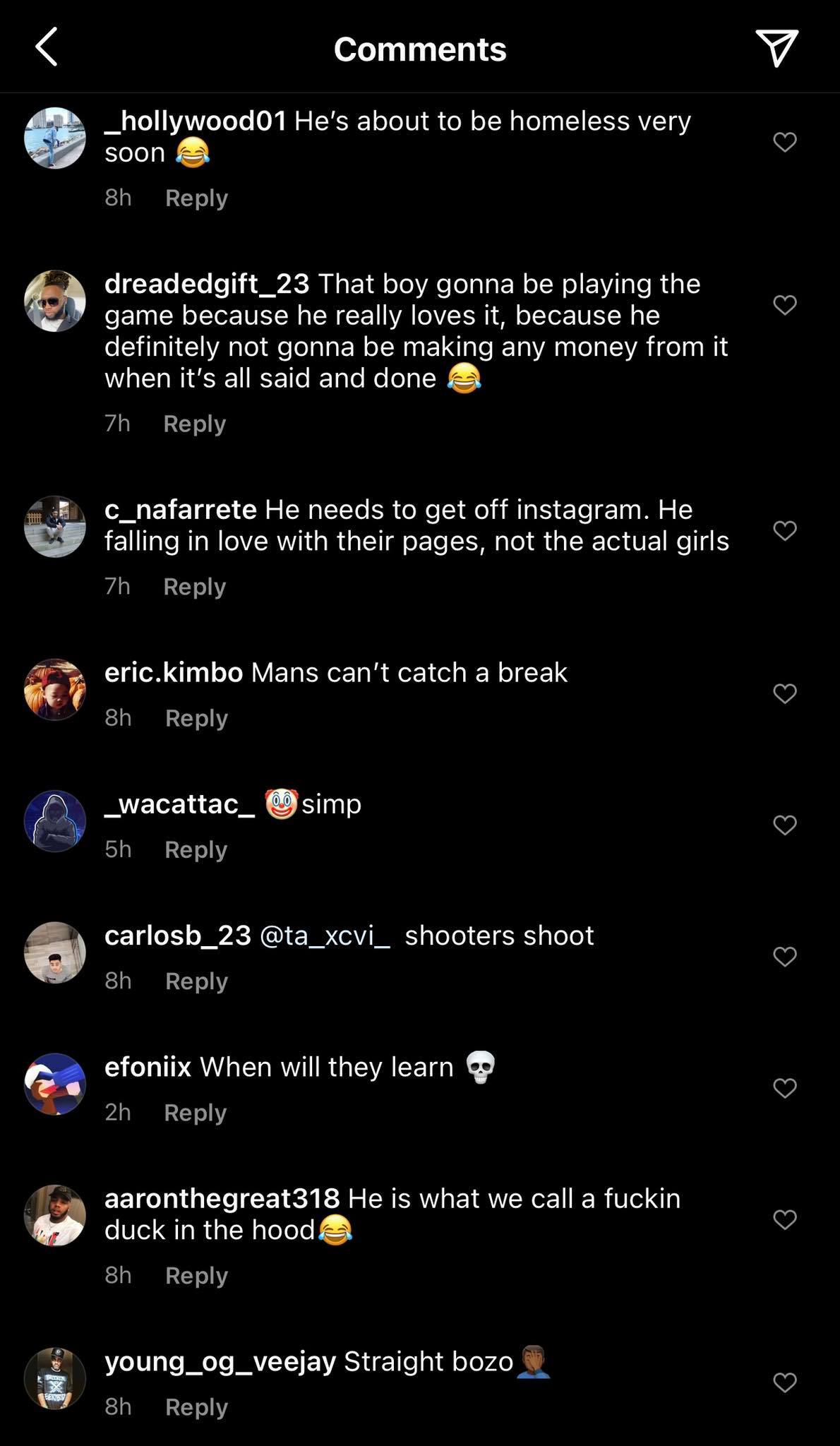Heart eric.kimbo's comment

[785, 693]
